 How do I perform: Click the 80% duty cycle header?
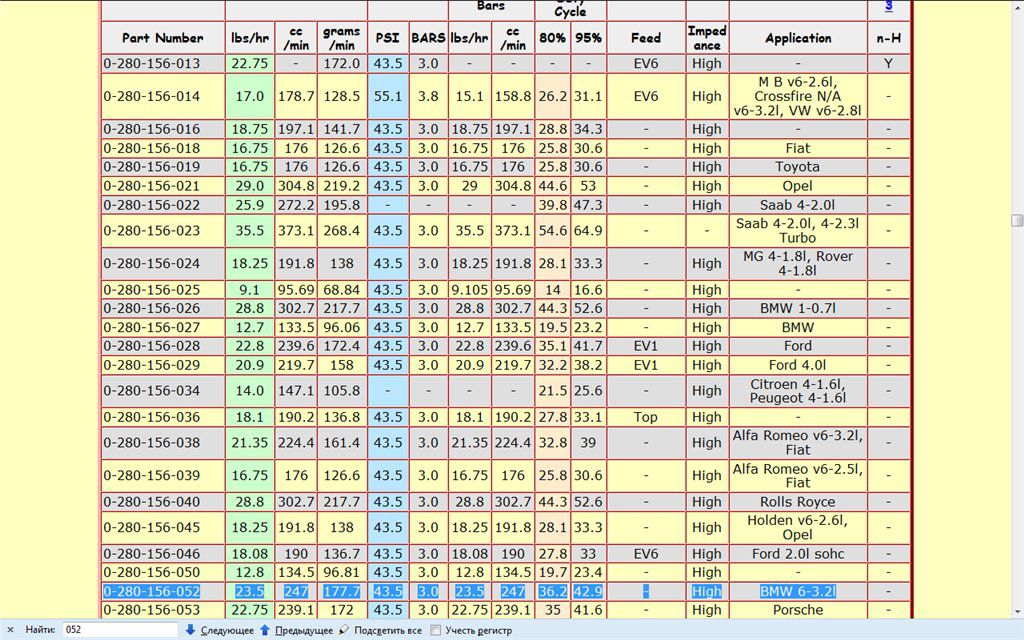(552, 38)
